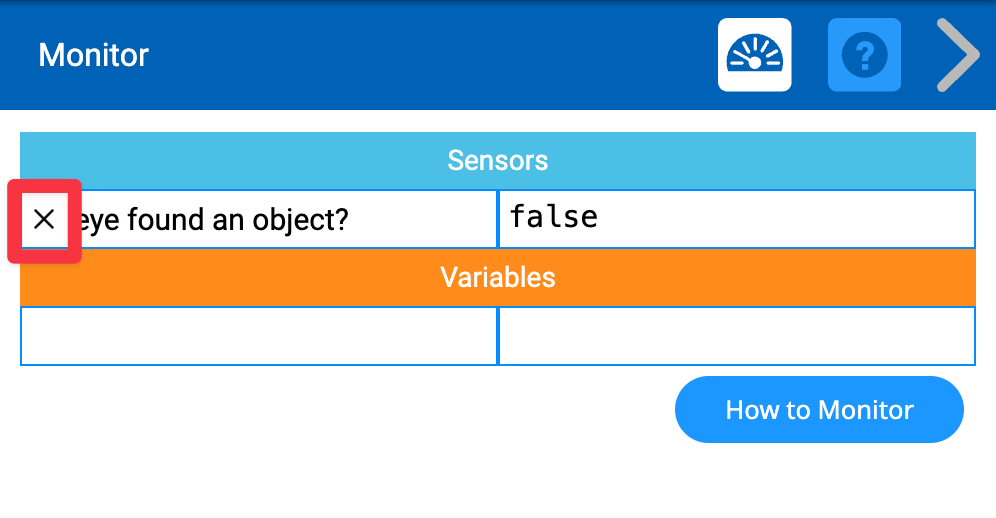Click the Monitor title text
The width and height of the screenshot is (996, 518).
coord(93,55)
